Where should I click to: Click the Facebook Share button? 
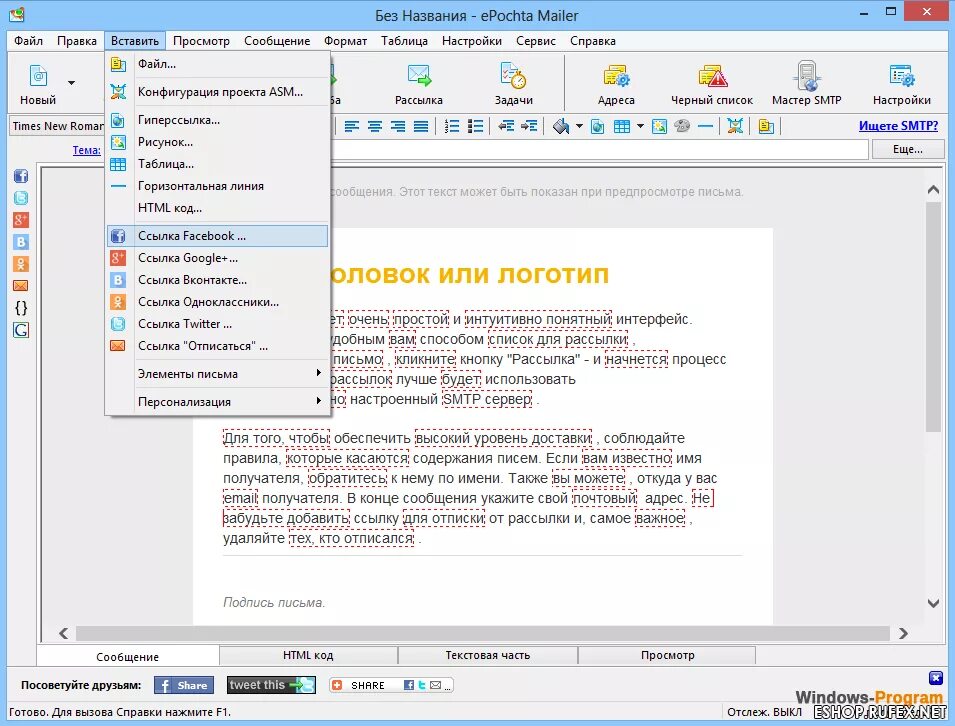(x=184, y=685)
